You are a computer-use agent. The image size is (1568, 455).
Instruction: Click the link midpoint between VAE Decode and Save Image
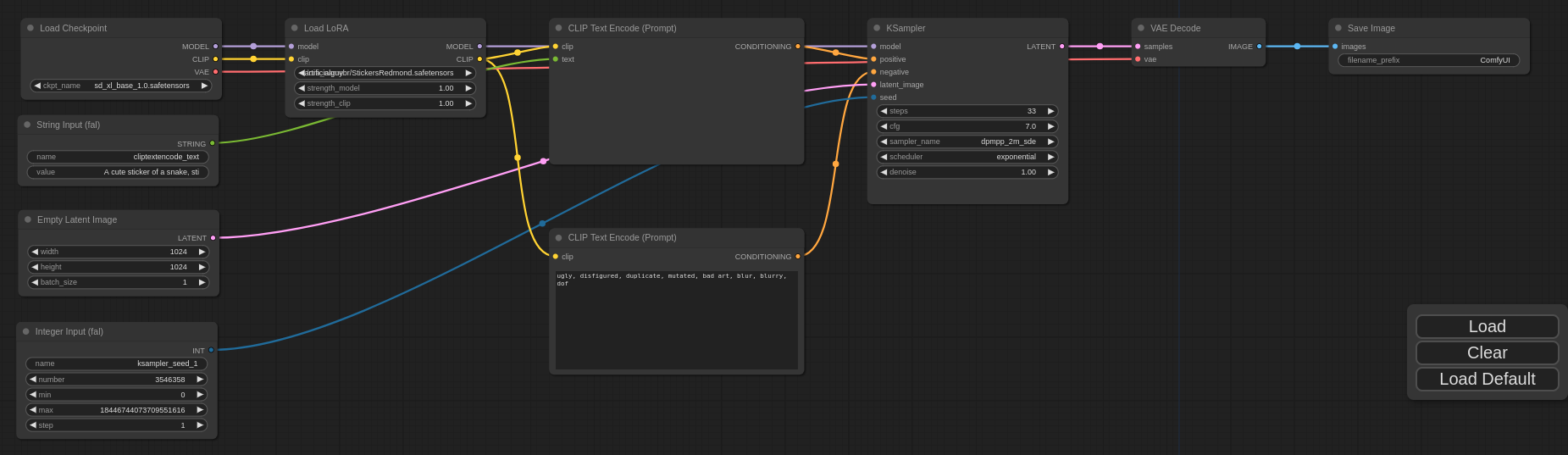pyautogui.click(x=1297, y=47)
